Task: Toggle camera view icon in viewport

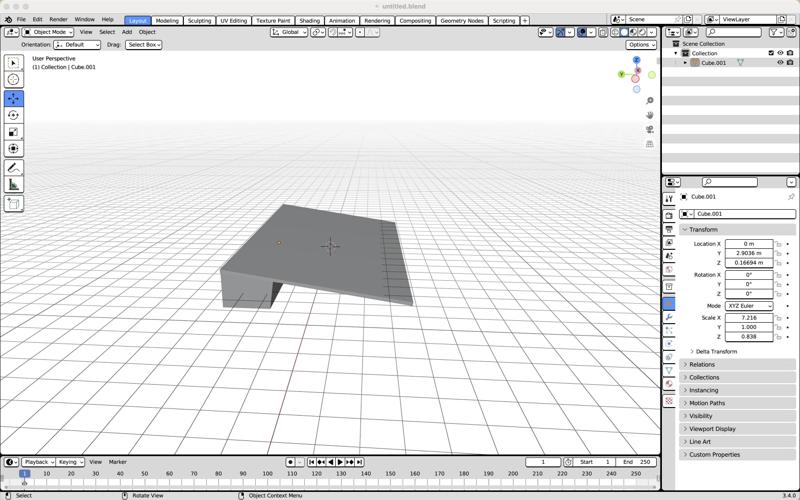Action: tap(649, 130)
